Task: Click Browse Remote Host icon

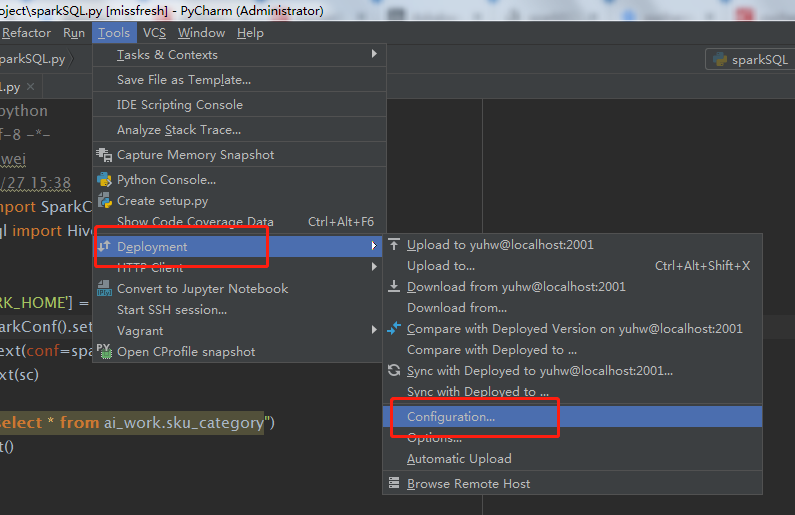Action: tap(394, 483)
